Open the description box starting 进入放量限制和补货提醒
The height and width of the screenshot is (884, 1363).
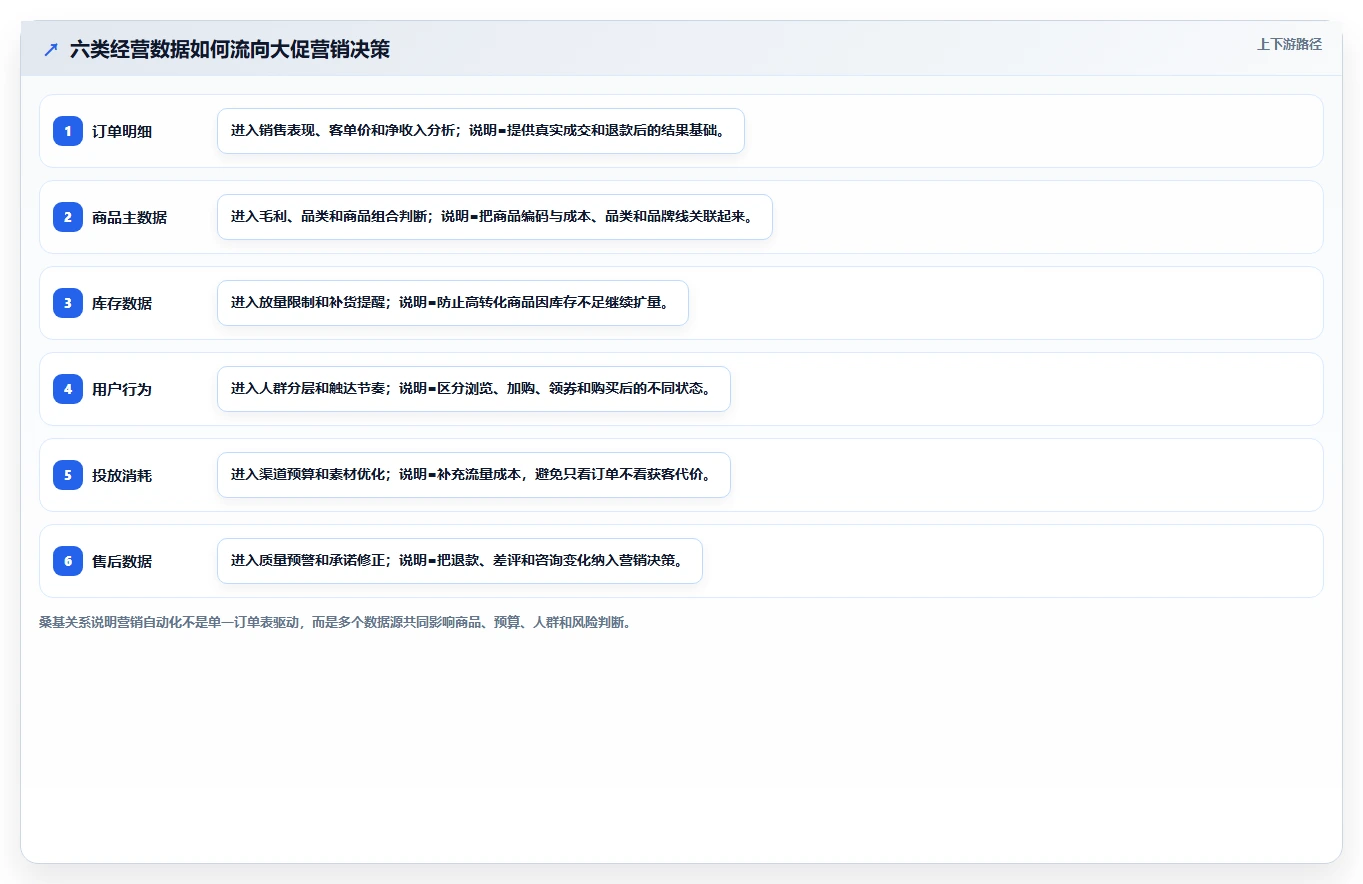point(453,303)
